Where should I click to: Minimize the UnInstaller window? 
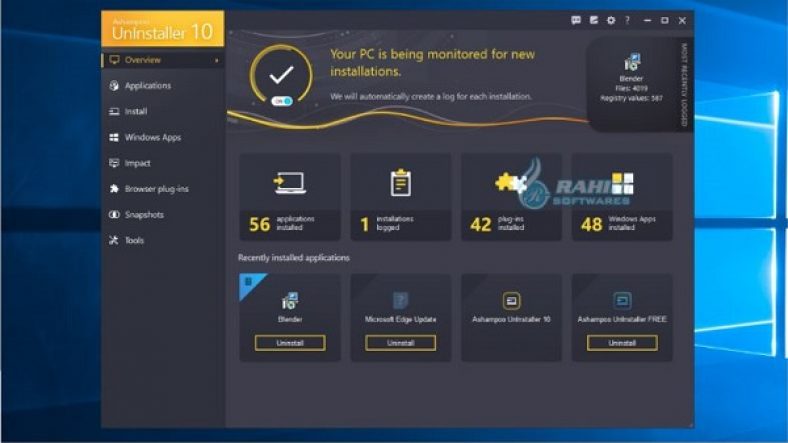tap(647, 21)
